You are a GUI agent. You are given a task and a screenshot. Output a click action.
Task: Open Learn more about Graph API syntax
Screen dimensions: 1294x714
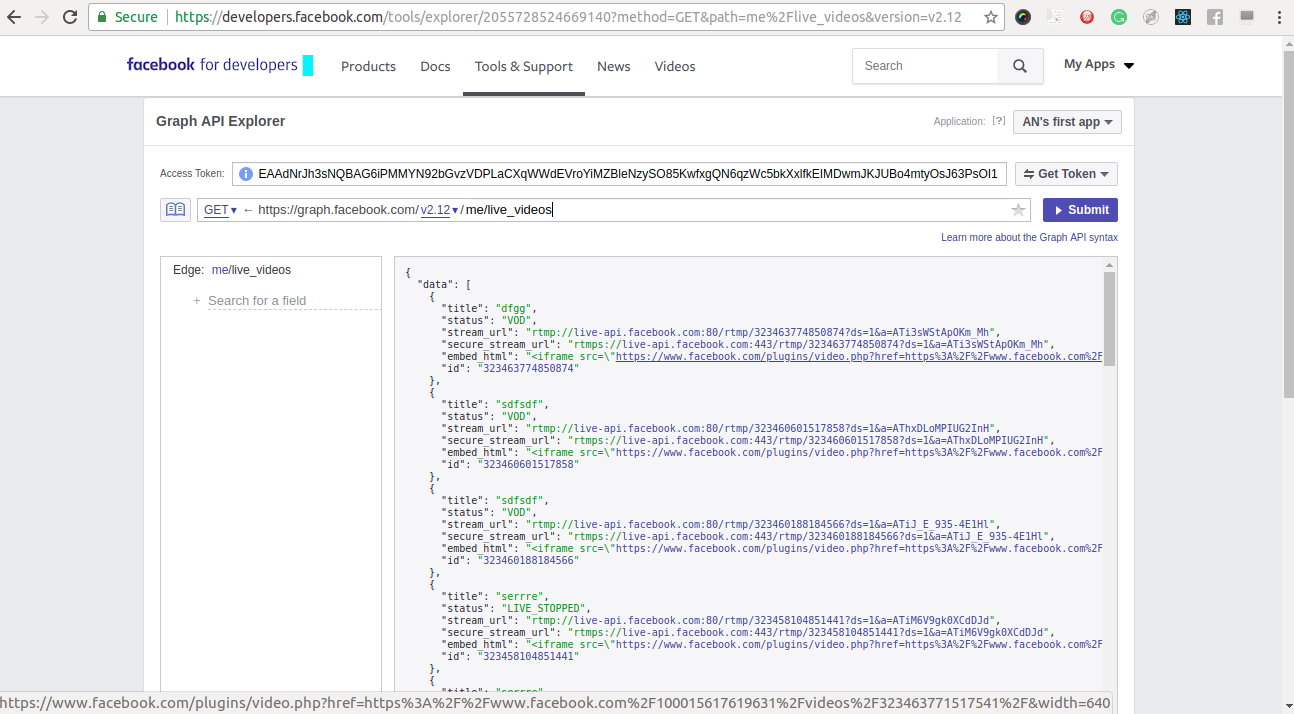(1029, 237)
